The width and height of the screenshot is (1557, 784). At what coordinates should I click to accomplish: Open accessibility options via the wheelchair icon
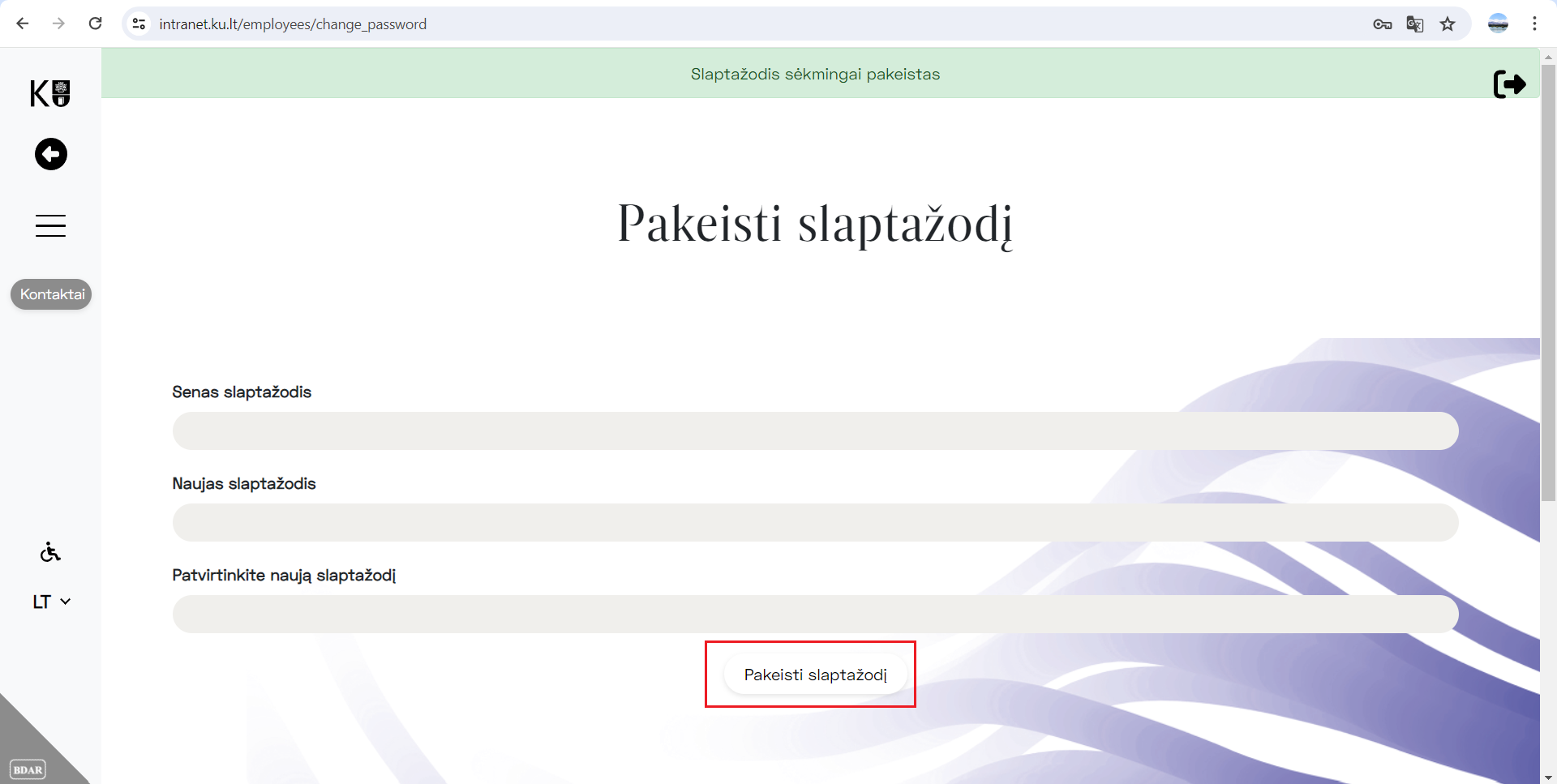point(49,552)
